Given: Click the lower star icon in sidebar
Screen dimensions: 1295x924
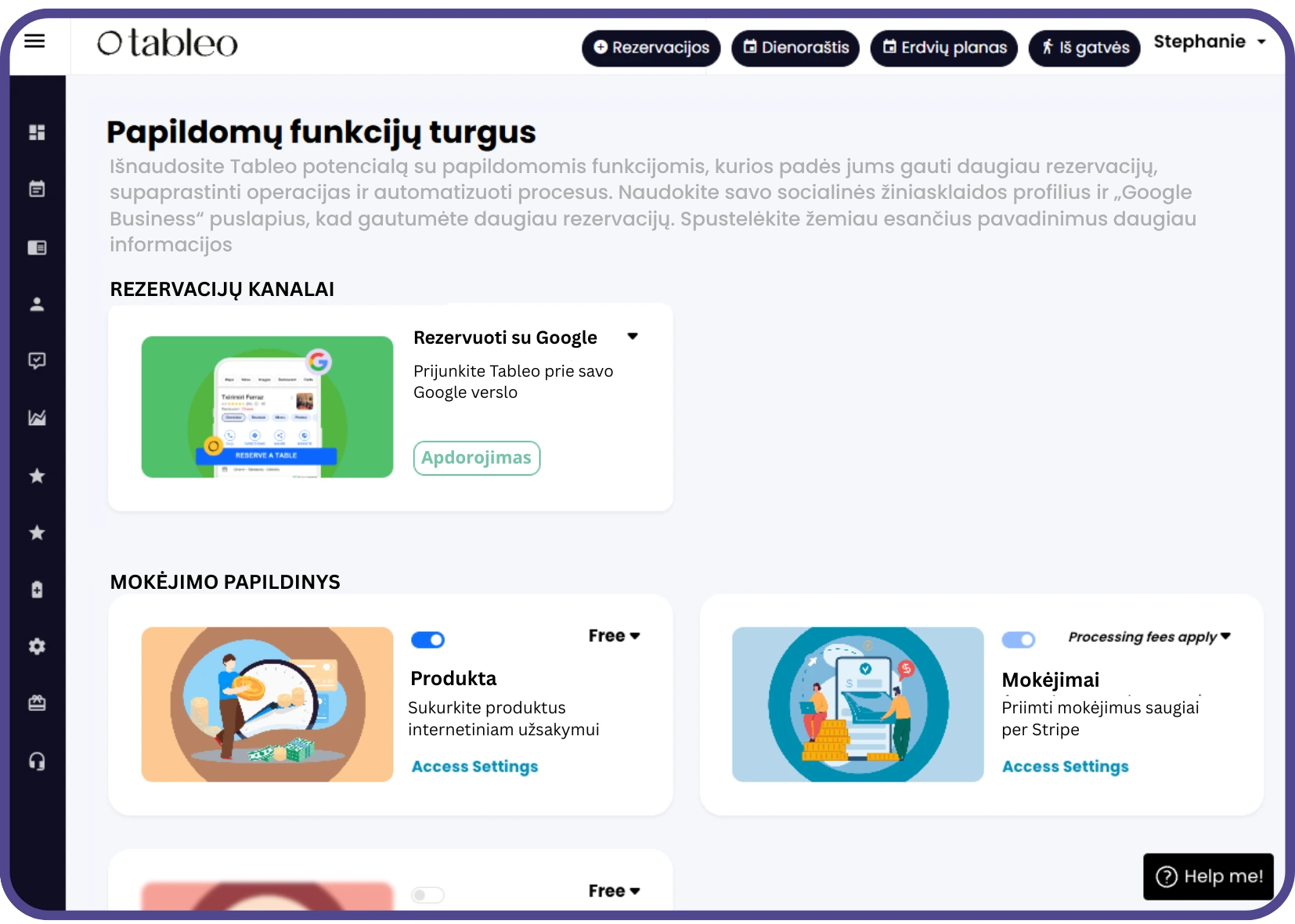Looking at the screenshot, I should click(37, 532).
